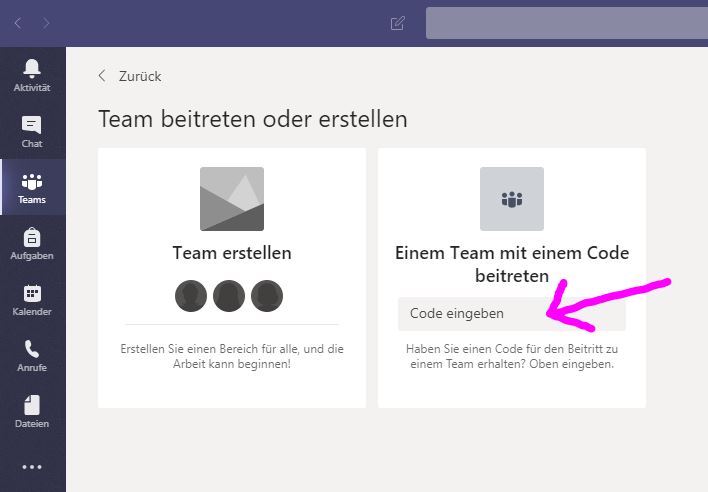Click the Team erstellen picture placeholder

(x=232, y=199)
